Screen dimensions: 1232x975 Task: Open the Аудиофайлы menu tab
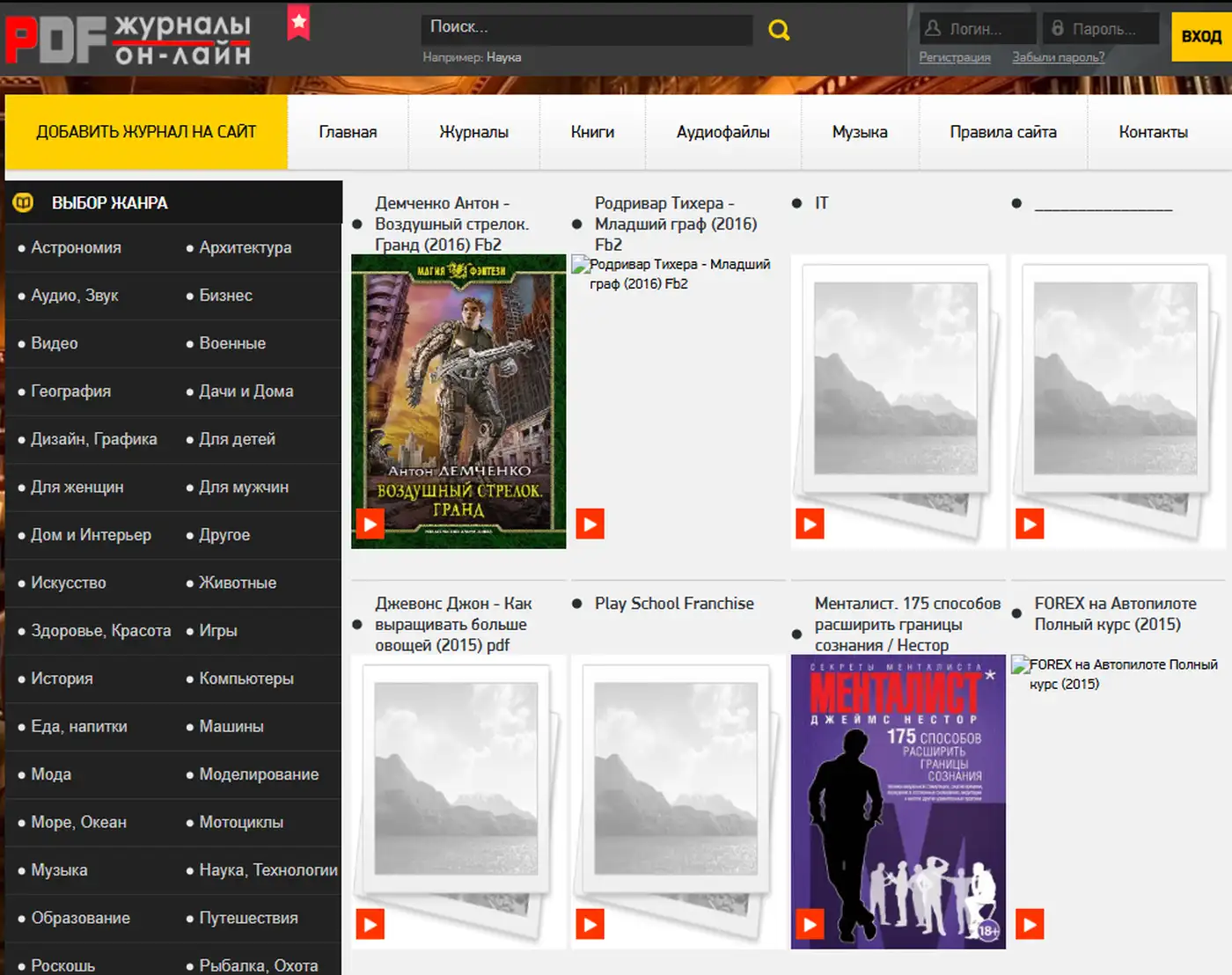coord(722,132)
